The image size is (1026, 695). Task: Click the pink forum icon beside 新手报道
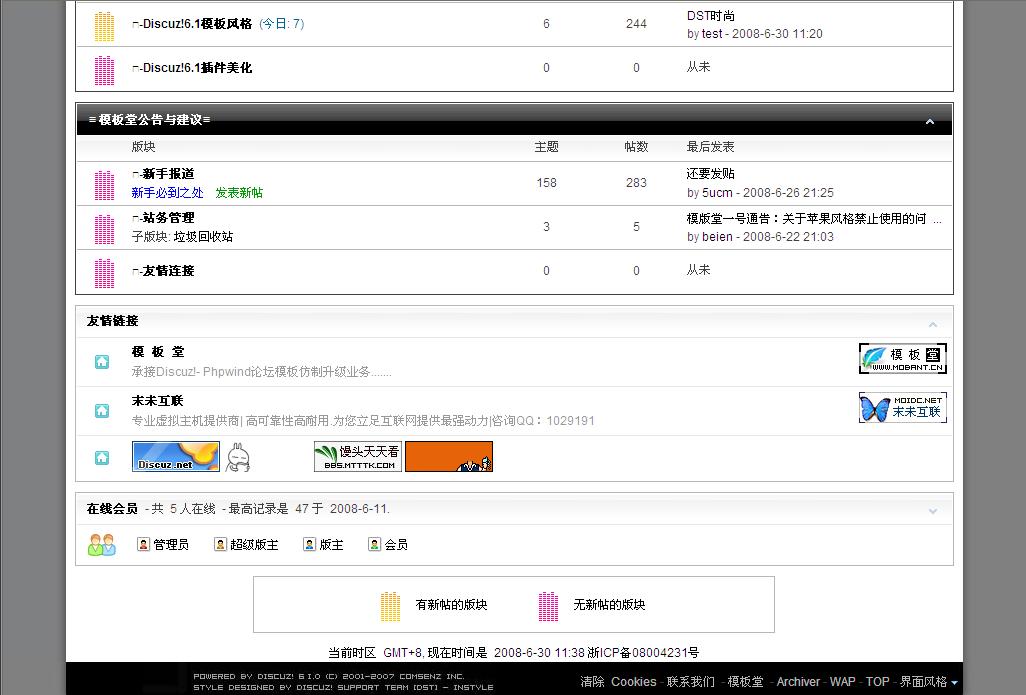click(104, 185)
